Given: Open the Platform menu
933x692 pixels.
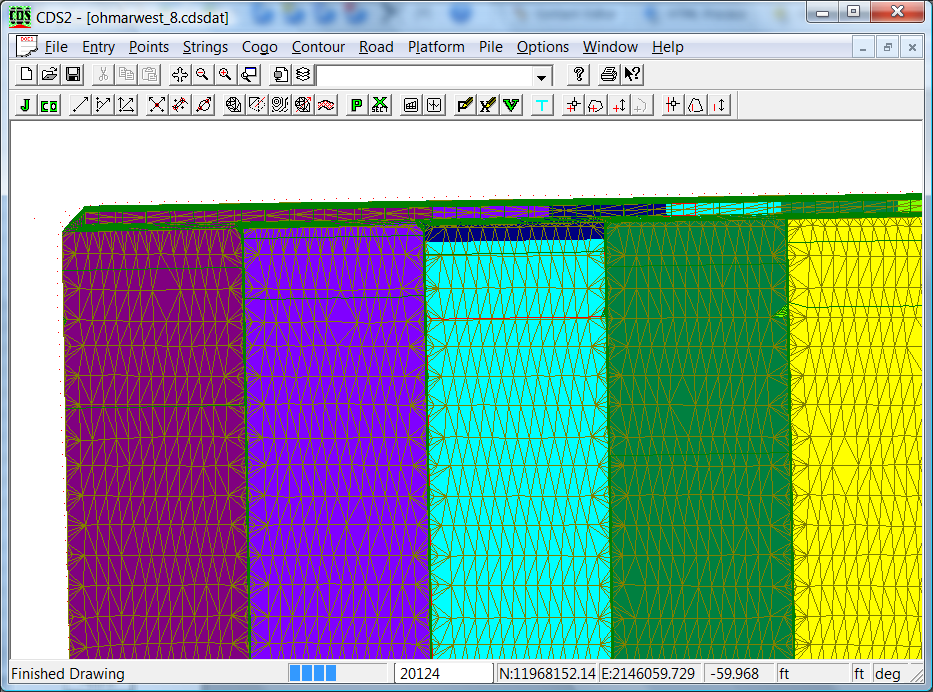Looking at the screenshot, I should 436,47.
